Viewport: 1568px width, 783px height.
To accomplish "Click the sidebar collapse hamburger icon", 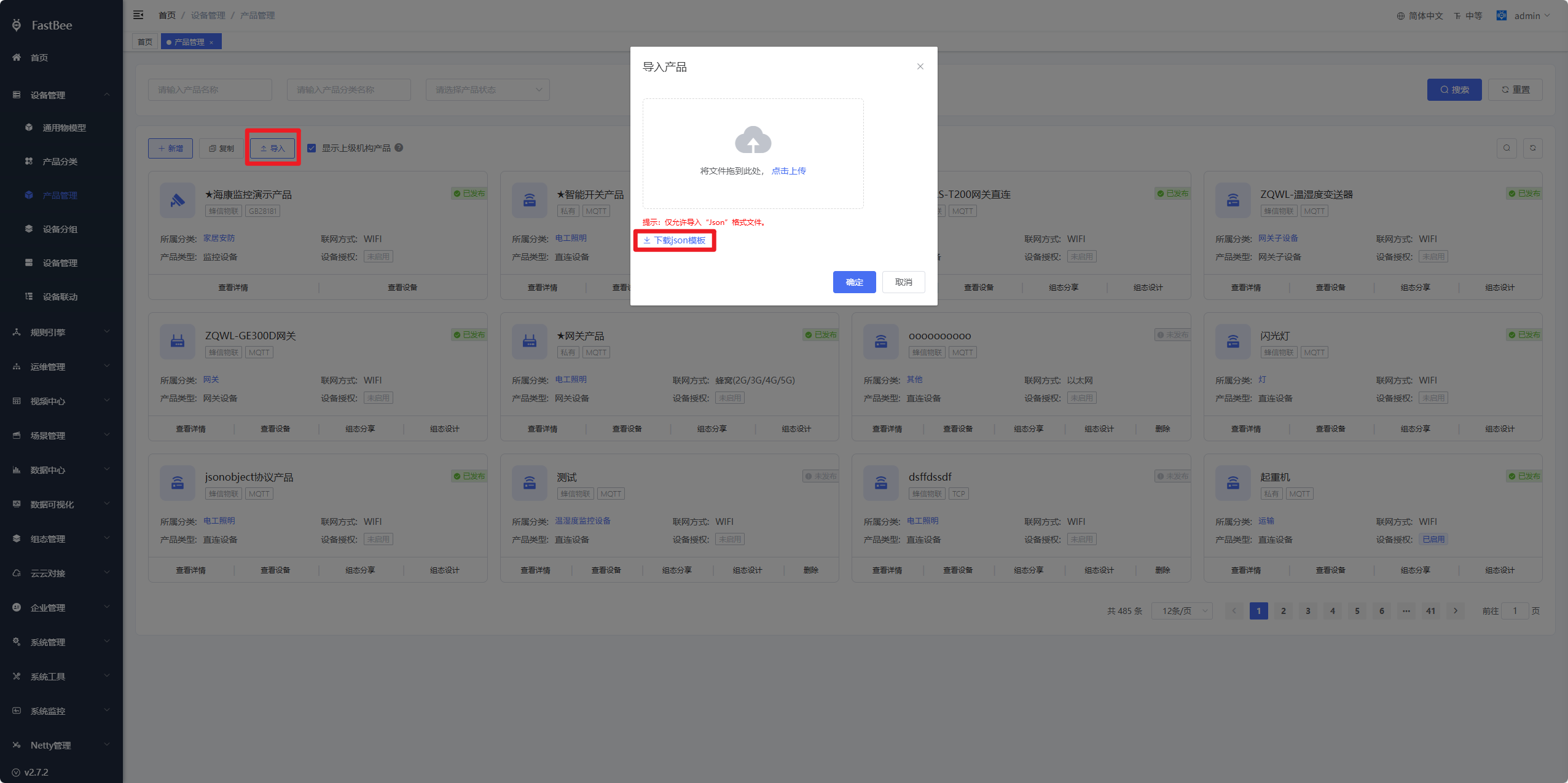I will coord(138,15).
